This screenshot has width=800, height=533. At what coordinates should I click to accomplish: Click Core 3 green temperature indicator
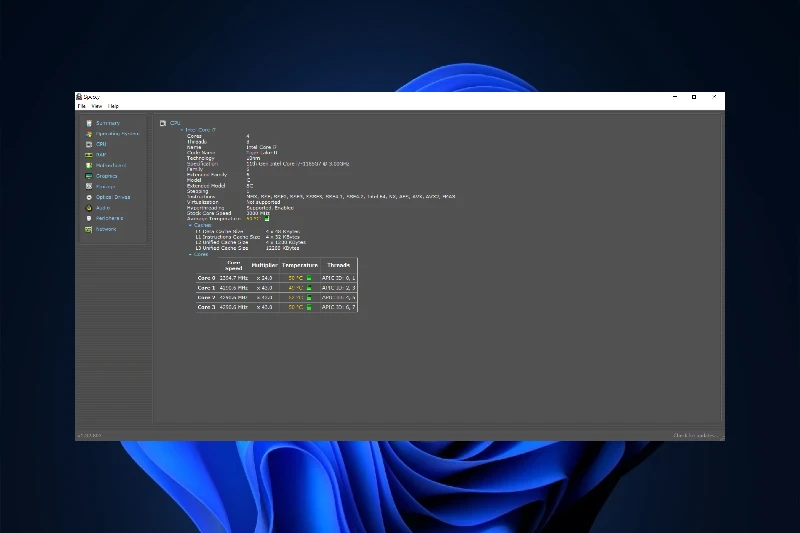(x=309, y=307)
